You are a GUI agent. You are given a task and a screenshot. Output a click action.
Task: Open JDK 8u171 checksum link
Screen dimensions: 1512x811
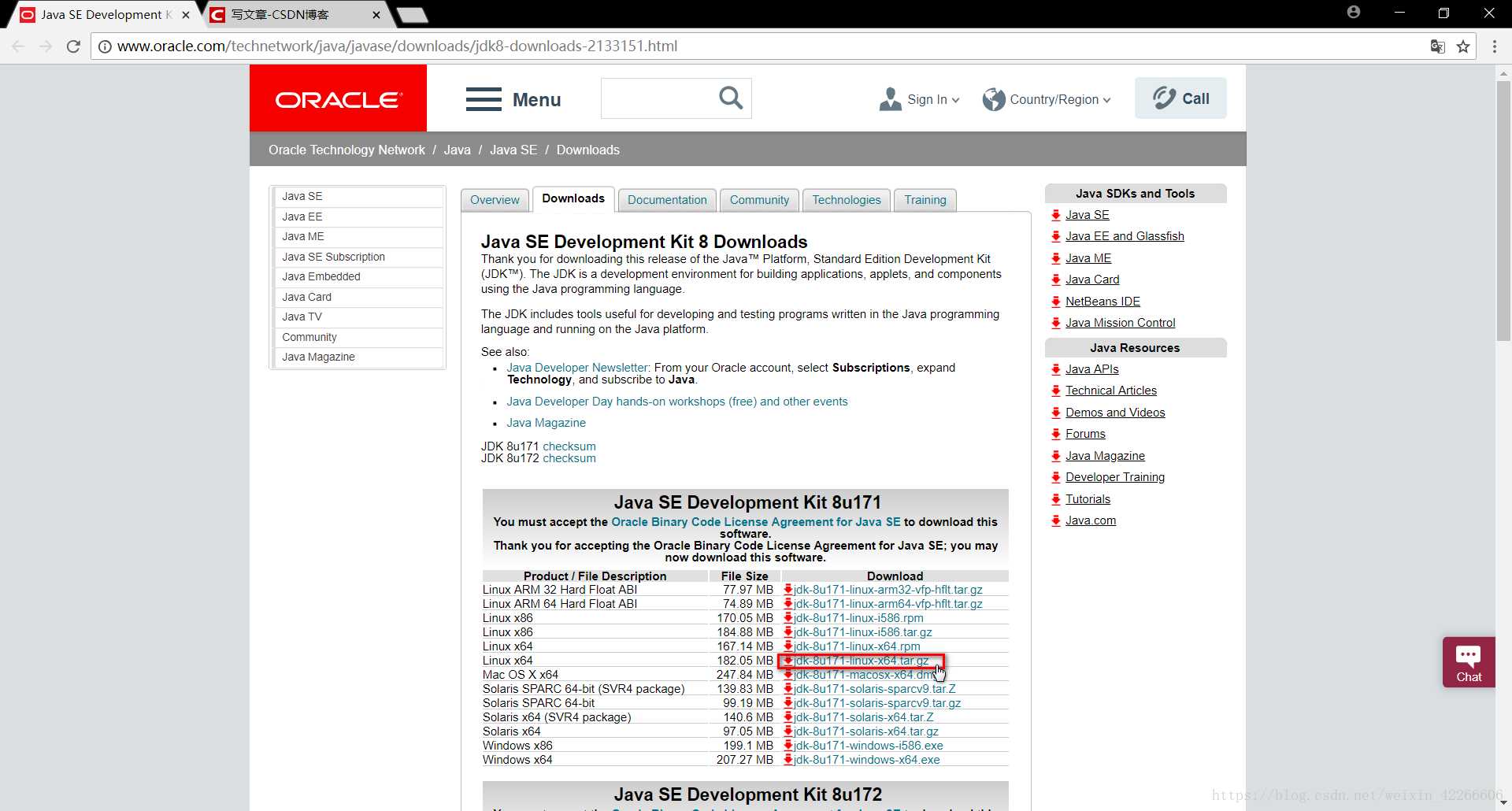pos(569,446)
